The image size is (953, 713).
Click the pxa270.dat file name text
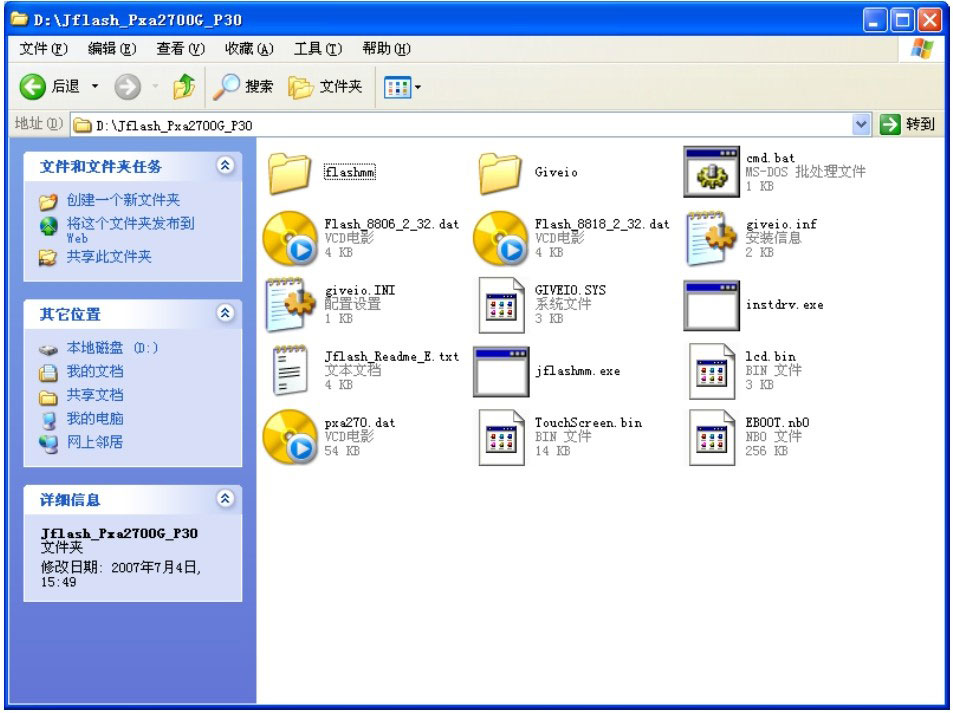[360, 422]
